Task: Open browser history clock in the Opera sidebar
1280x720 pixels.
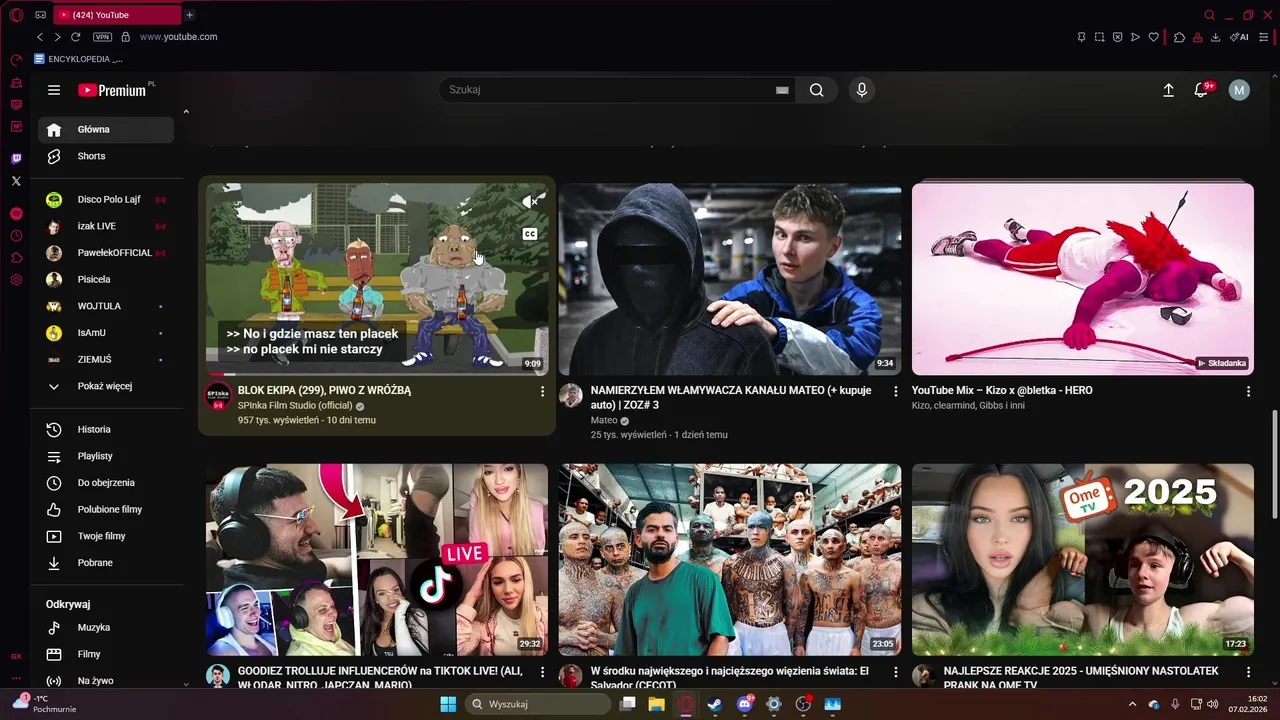Action: point(16,236)
